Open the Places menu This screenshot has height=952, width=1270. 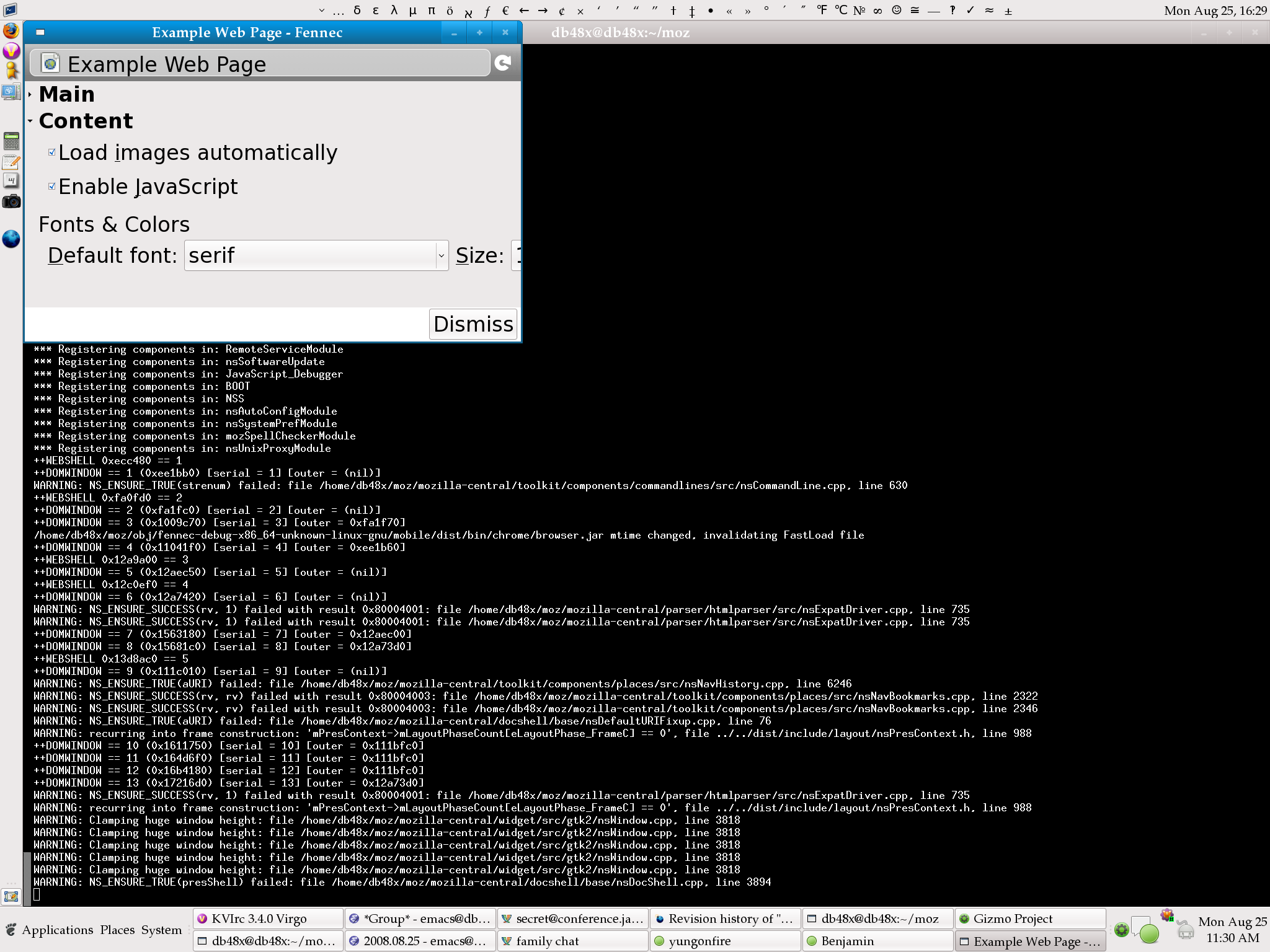[x=117, y=930]
